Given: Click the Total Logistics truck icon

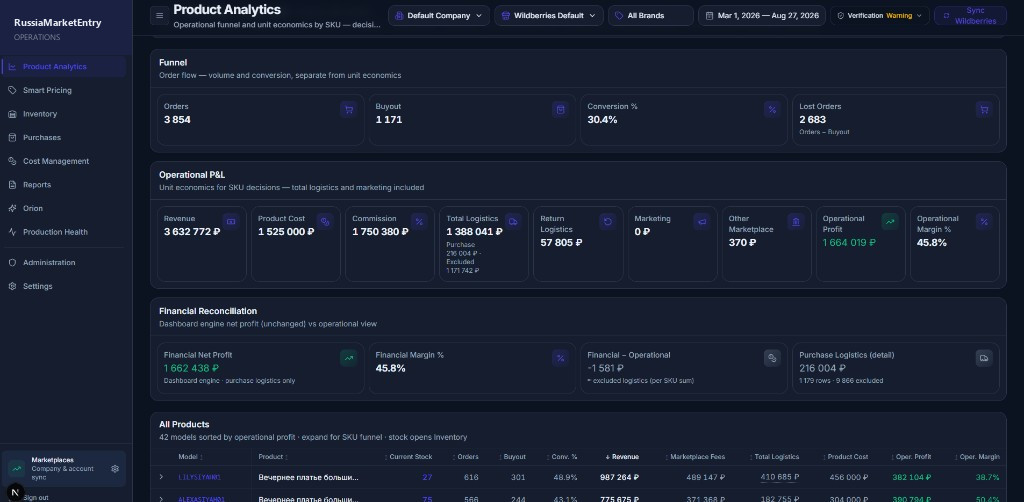Looking at the screenshot, I should coord(513,222).
